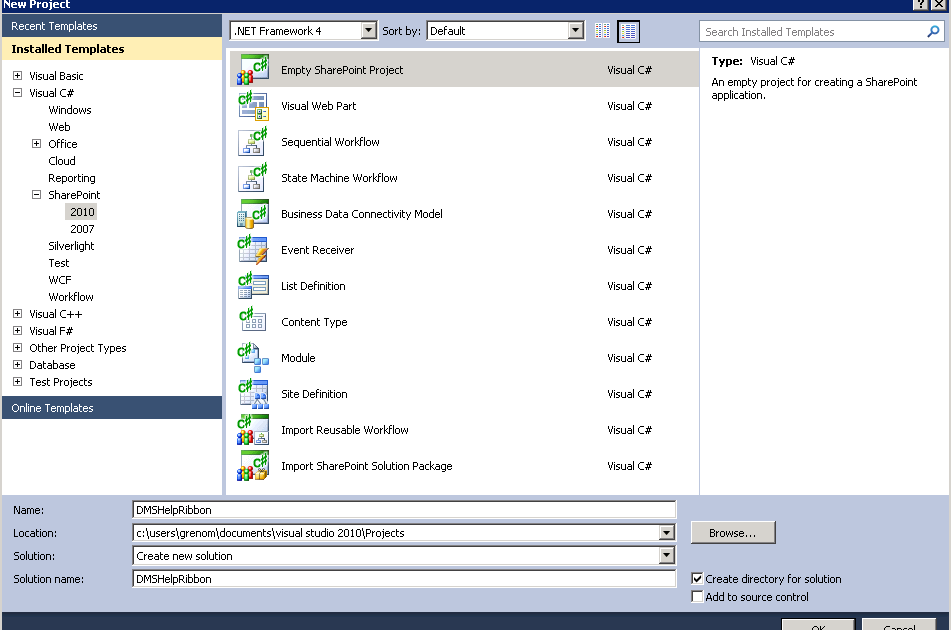Viewport: 951px width, 630px height.
Task: Select the Silverlight category in the tree
Action: click(x=71, y=246)
